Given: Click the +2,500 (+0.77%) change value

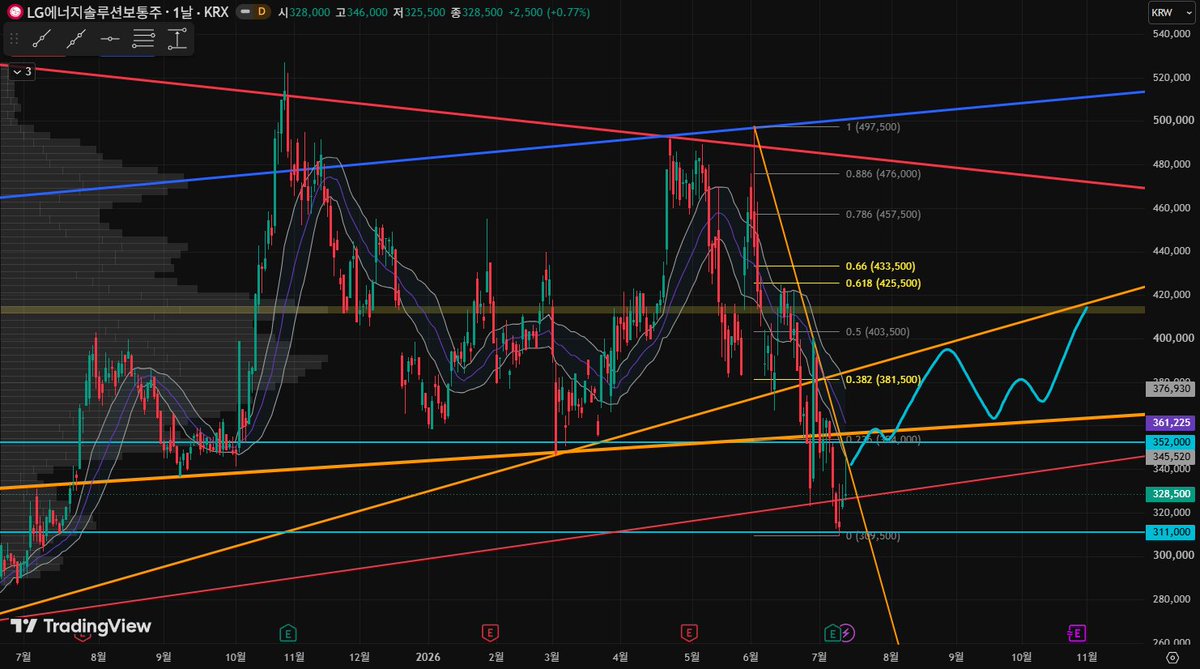Looking at the screenshot, I should 547,12.
